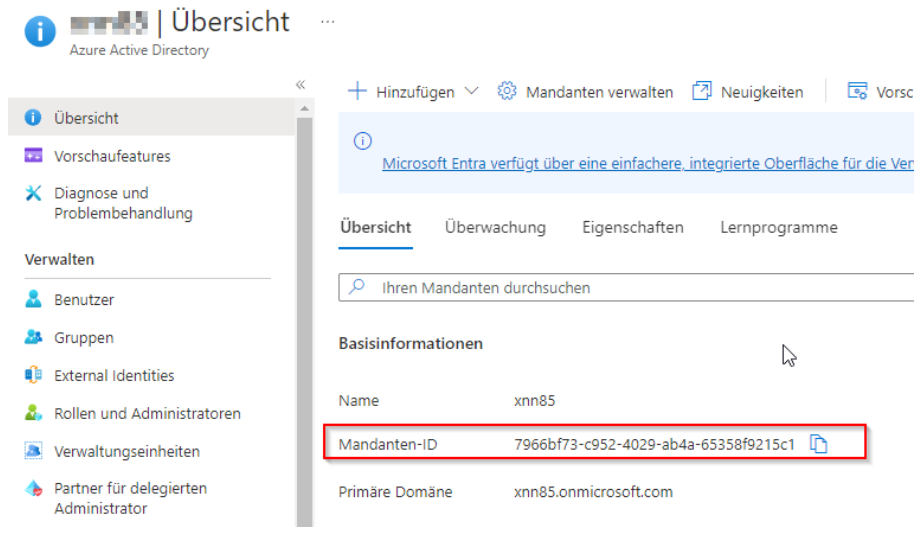Click the Ihren Mandanten durchsuchen search field
921x537 pixels.
pos(626,287)
